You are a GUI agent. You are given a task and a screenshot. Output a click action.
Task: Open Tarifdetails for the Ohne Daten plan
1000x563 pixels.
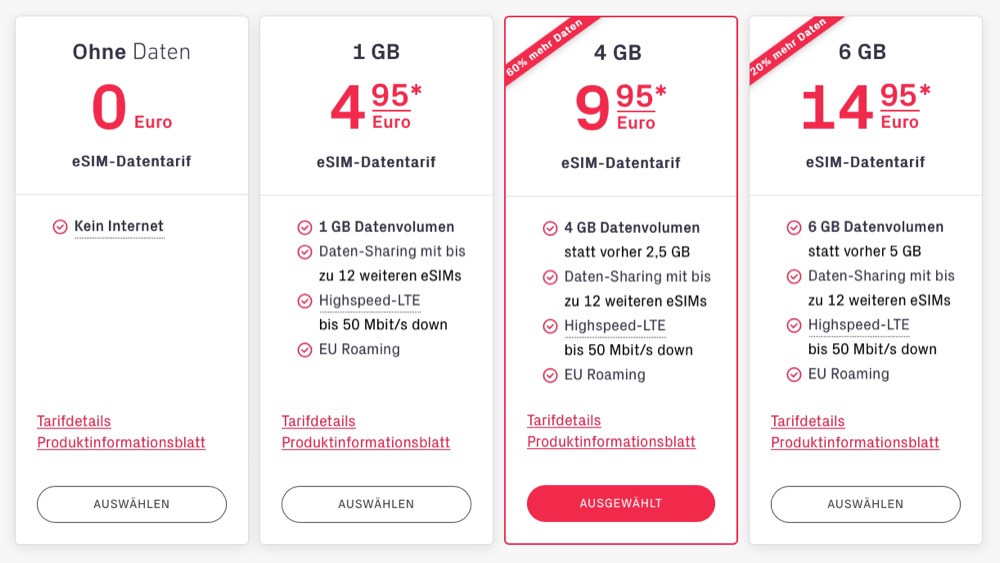(x=74, y=421)
